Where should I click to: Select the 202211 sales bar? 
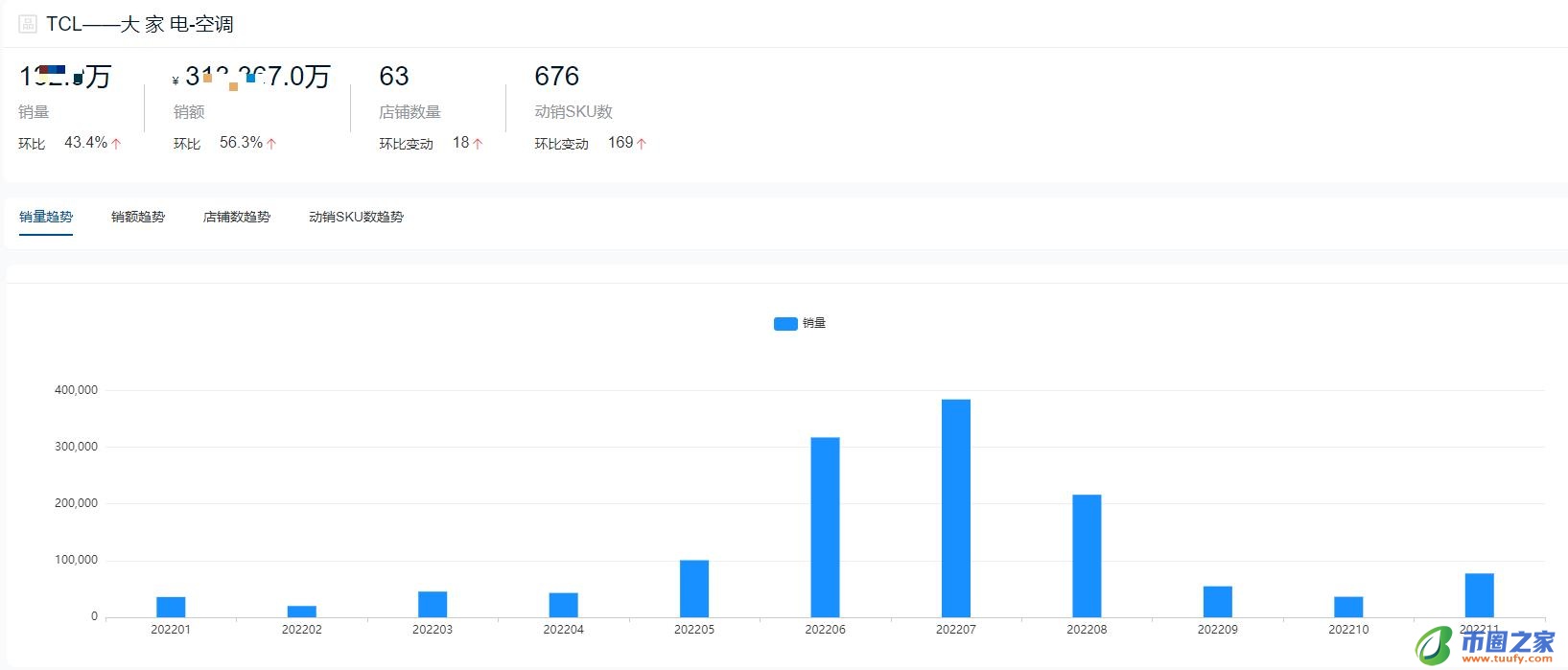1480,595
